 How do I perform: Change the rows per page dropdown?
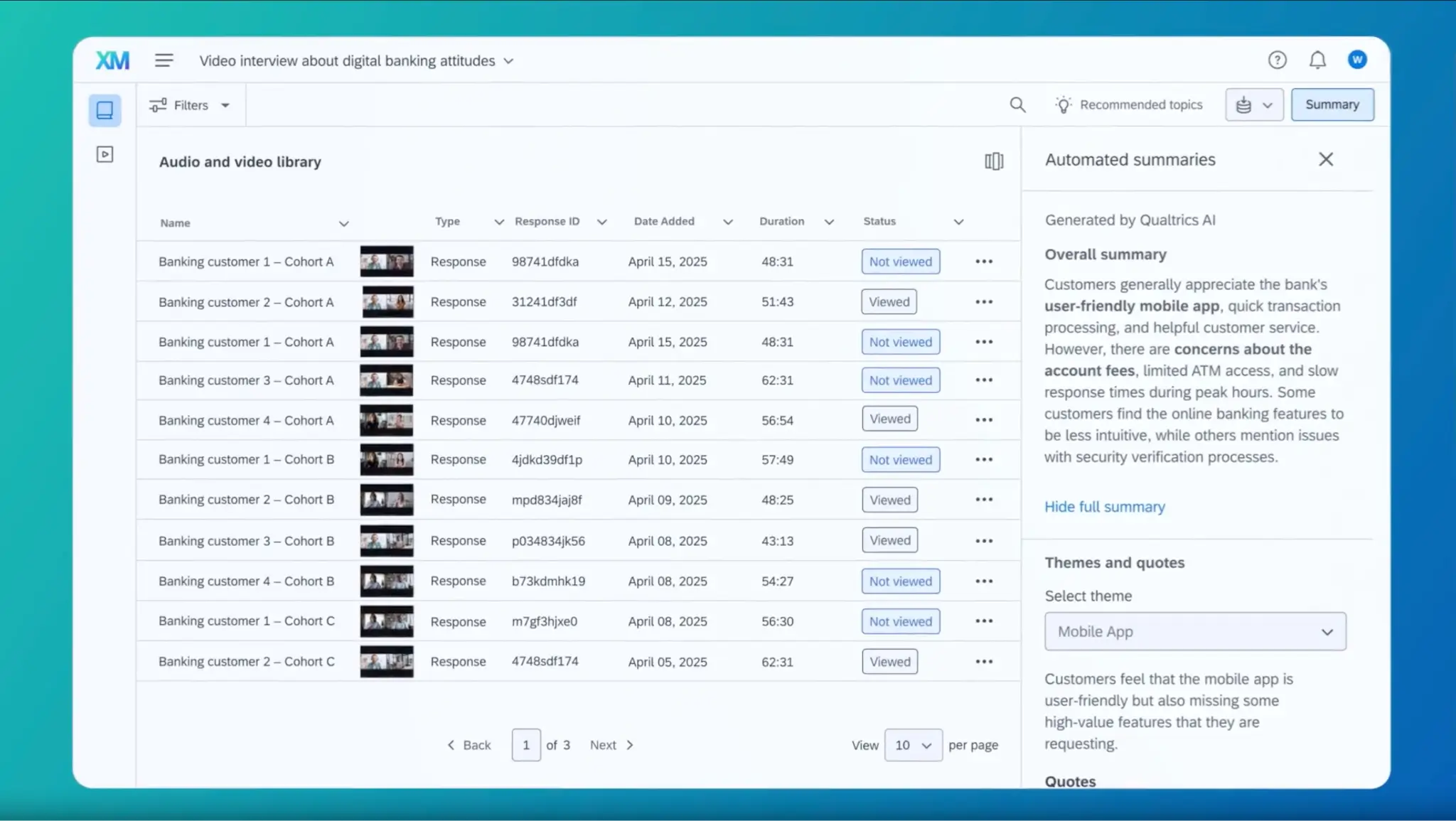click(913, 745)
